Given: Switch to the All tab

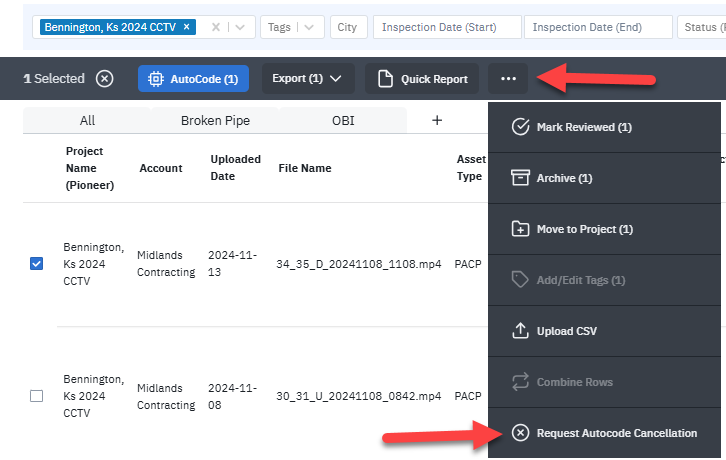Looking at the screenshot, I should click(x=87, y=120).
